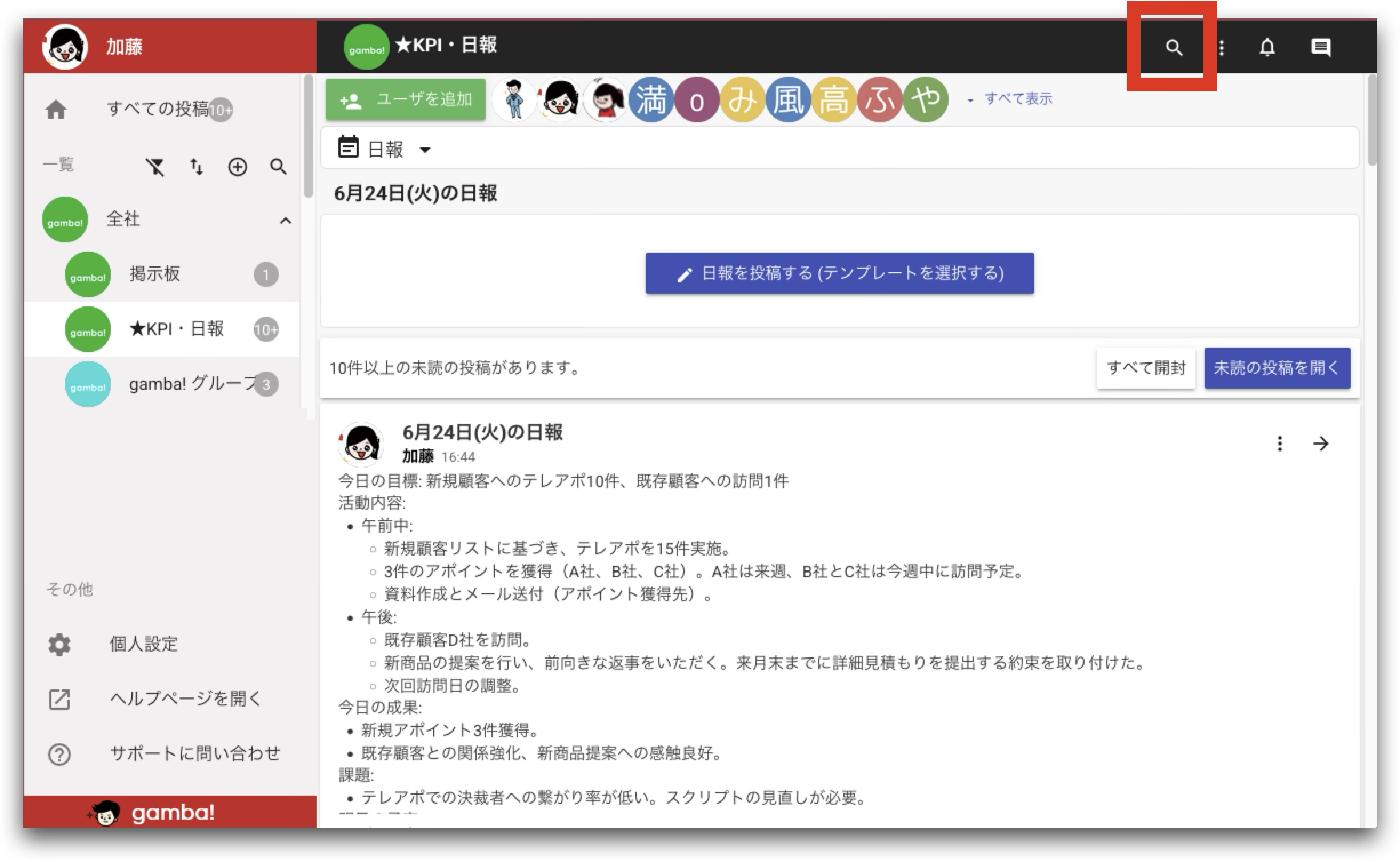Image resolution: width=1400 pixels, height=862 pixels.
Task: Click the 10+ badge on ★KPI・日報
Action: 266,330
